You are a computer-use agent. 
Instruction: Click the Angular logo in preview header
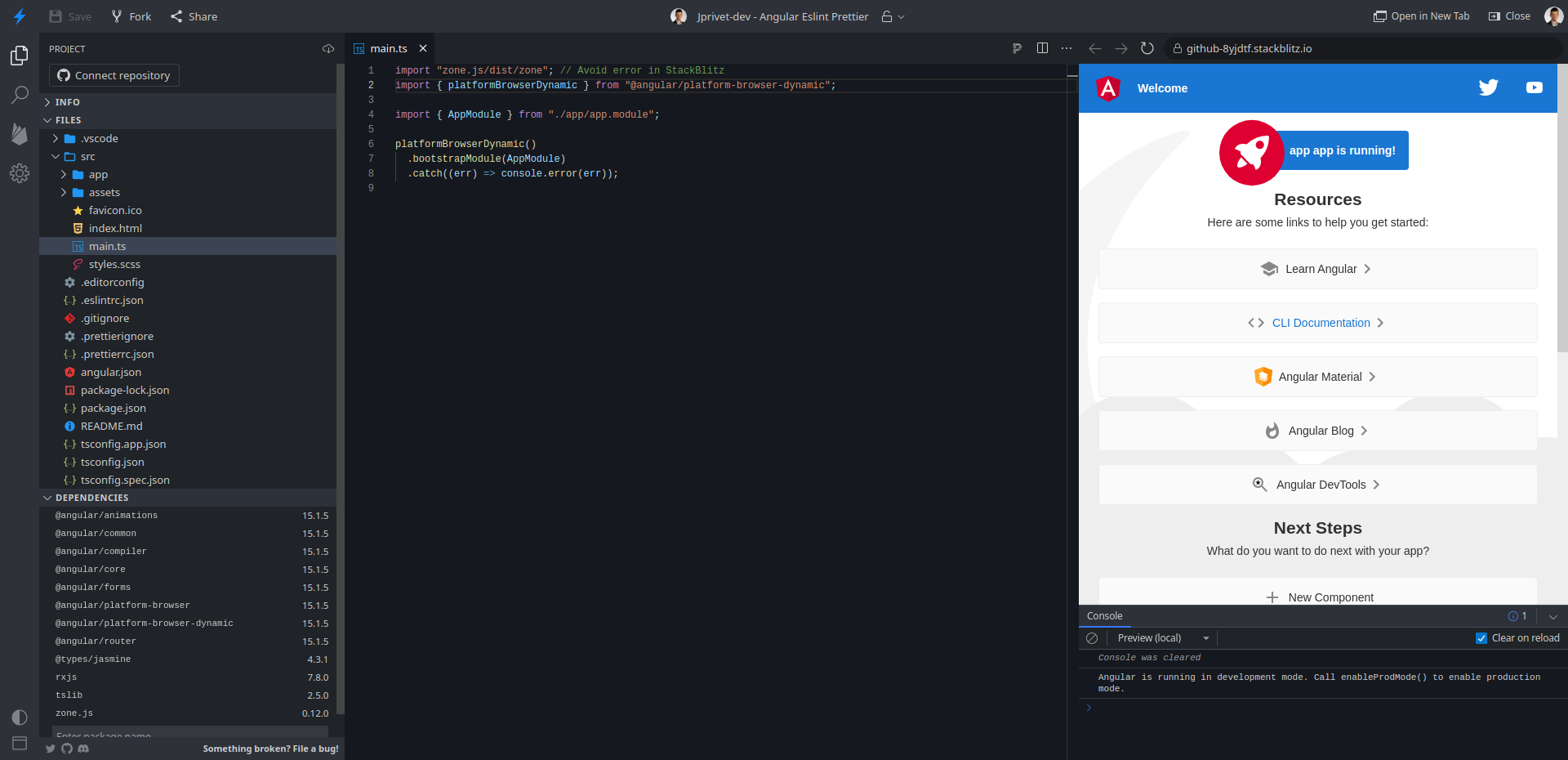click(1108, 87)
